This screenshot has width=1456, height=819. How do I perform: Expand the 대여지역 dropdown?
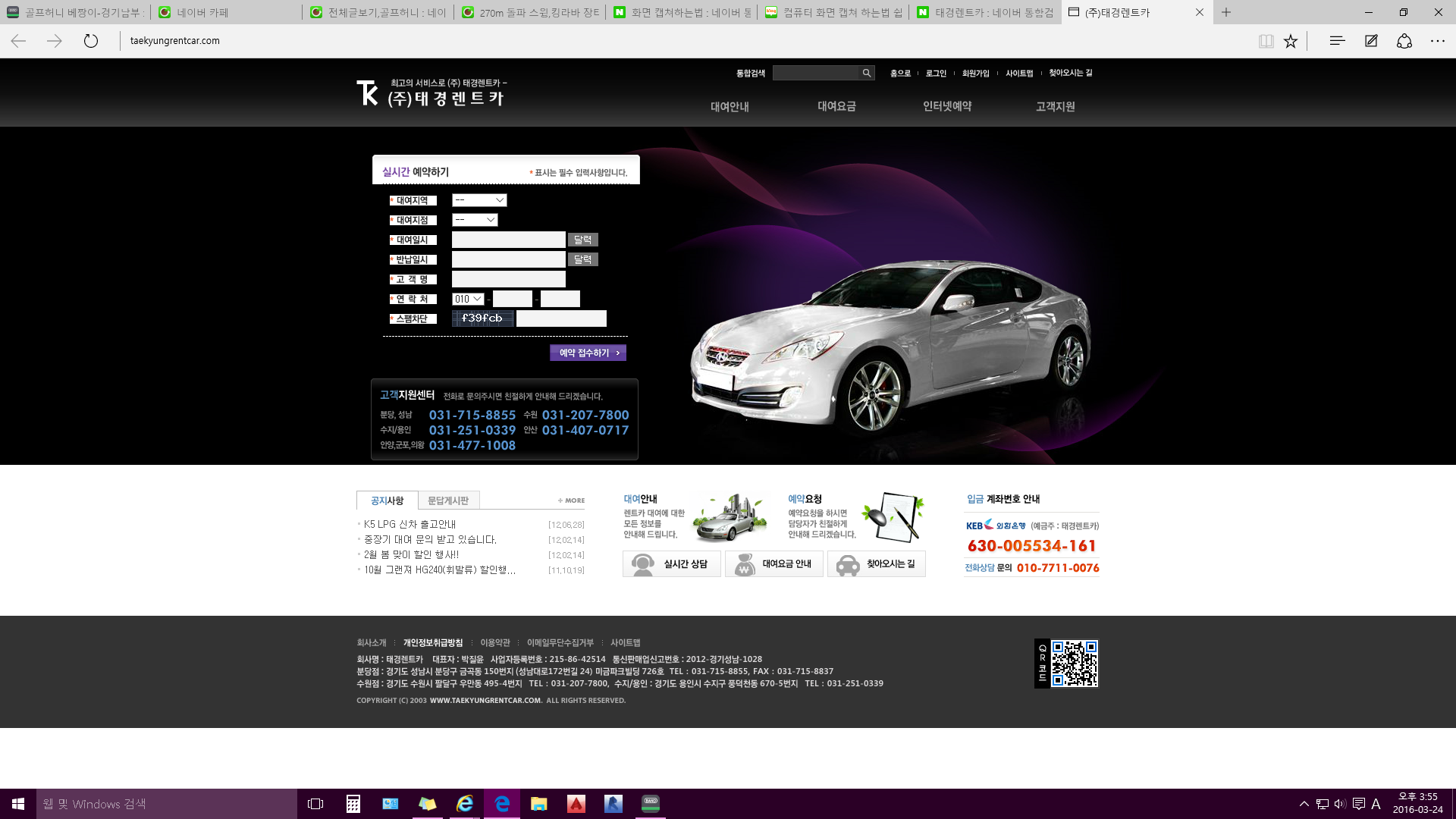(x=479, y=200)
